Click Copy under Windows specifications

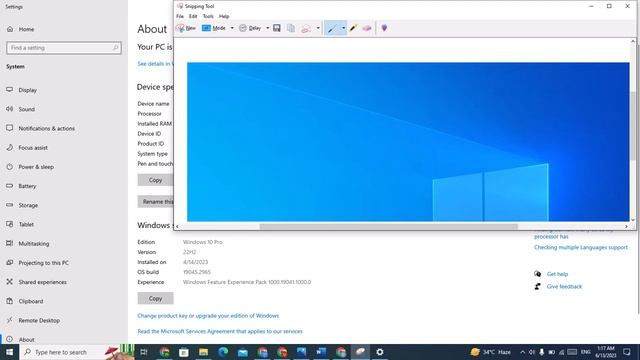click(x=155, y=298)
